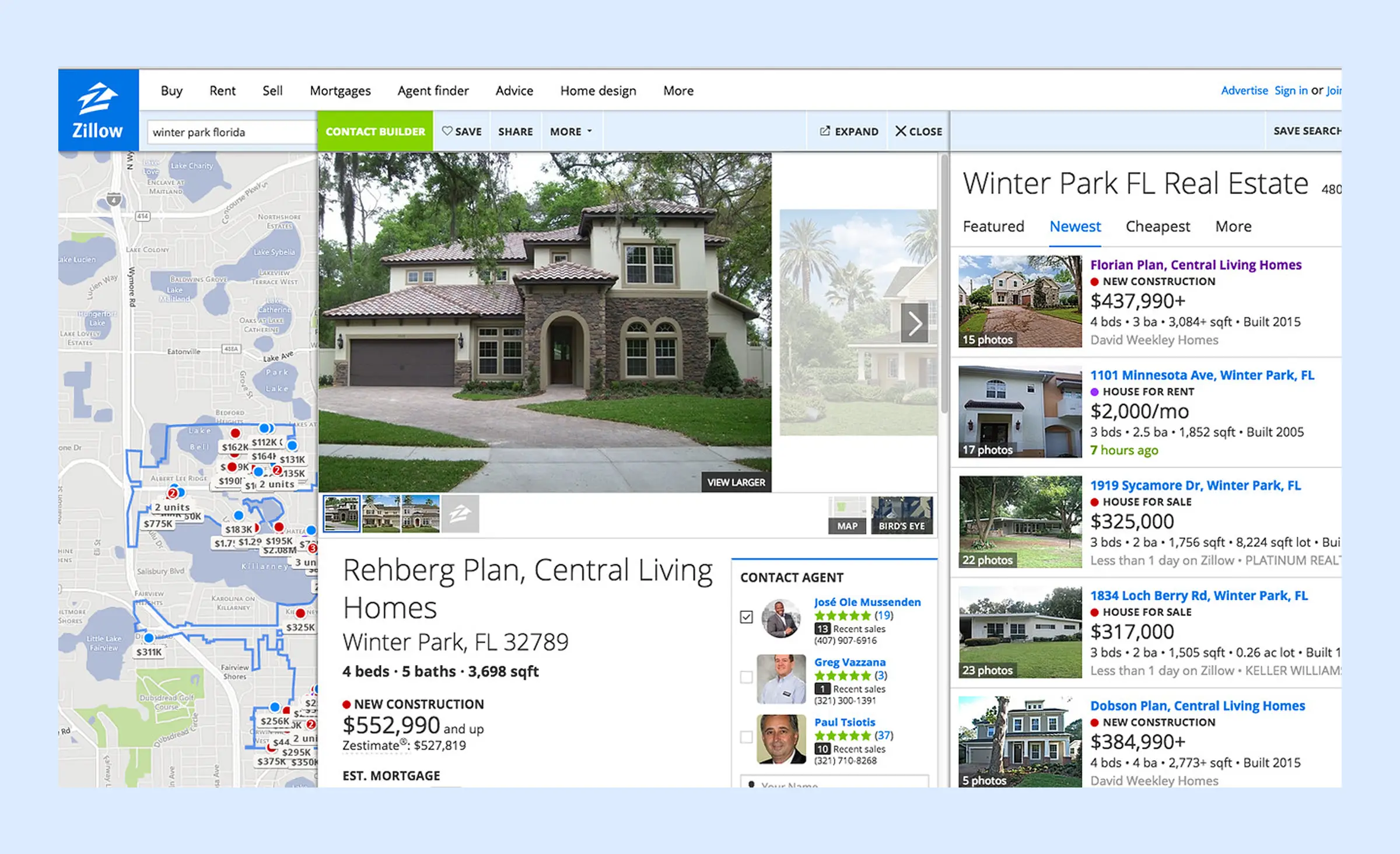Select the first house photo thumbnail
Image resolution: width=1400 pixels, height=854 pixels.
click(x=342, y=514)
